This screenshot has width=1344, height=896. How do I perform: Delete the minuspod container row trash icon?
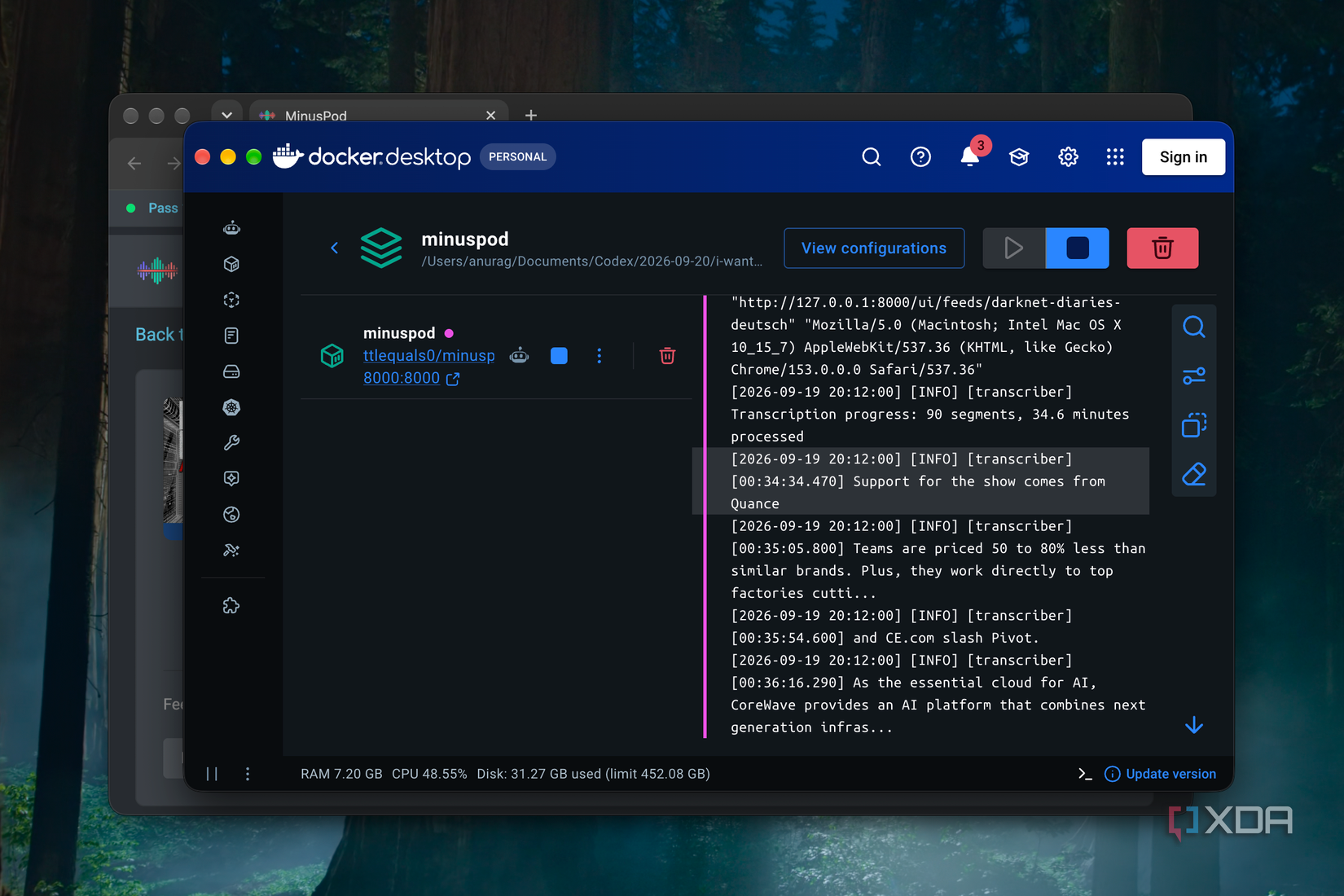[667, 355]
